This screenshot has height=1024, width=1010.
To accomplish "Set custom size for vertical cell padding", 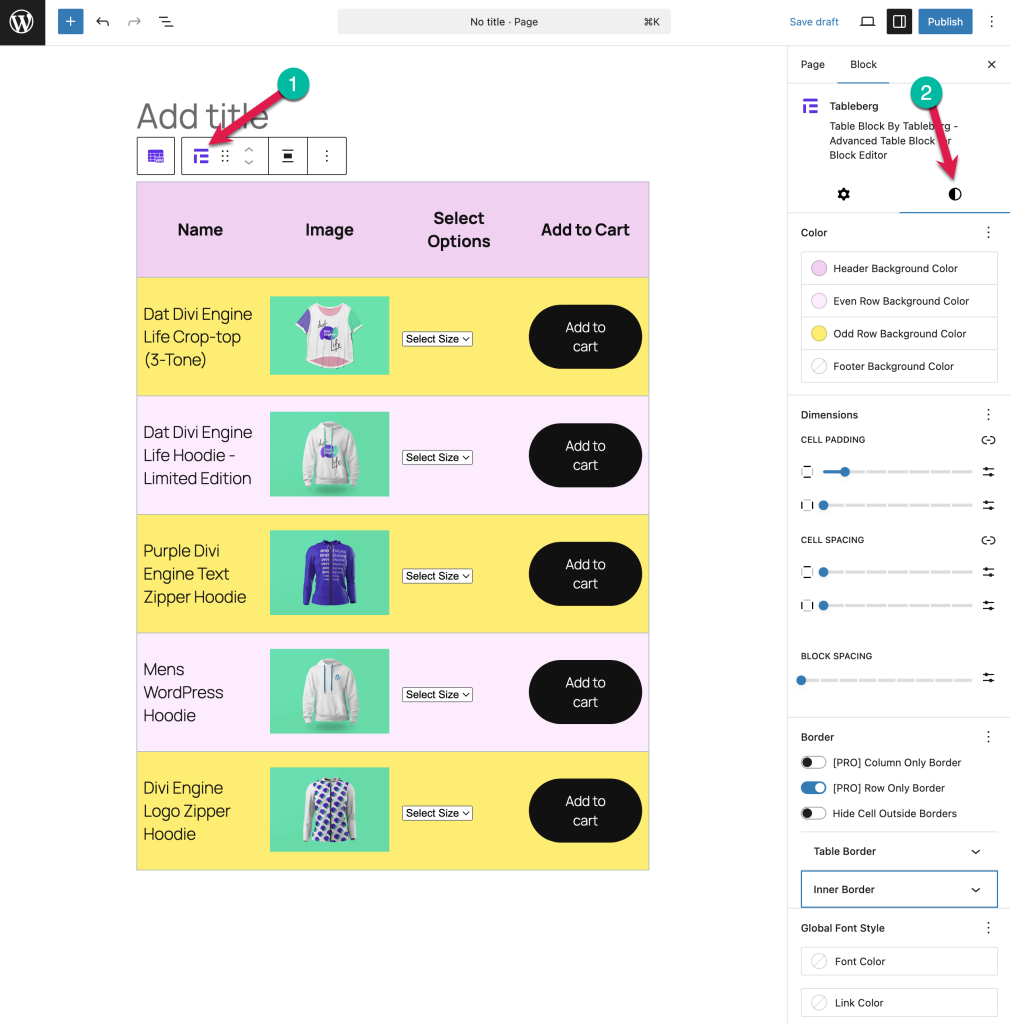I will (988, 472).
